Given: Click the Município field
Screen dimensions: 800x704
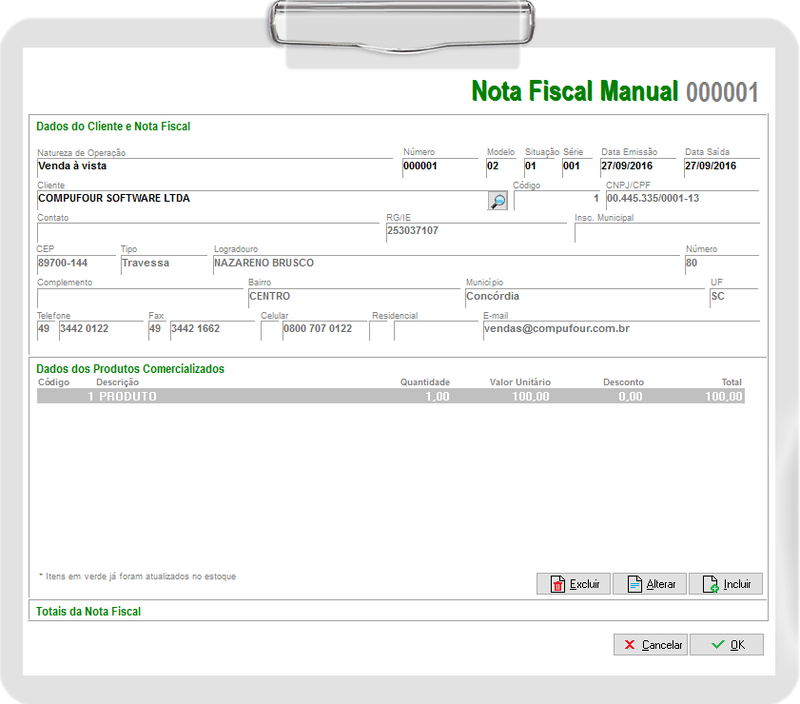Looking at the screenshot, I should click(584, 297).
